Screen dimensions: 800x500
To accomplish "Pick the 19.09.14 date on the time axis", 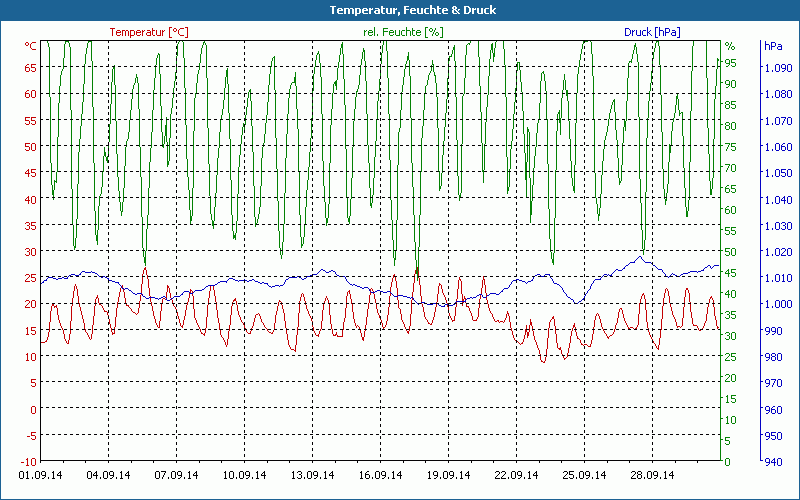I will (x=448, y=476).
